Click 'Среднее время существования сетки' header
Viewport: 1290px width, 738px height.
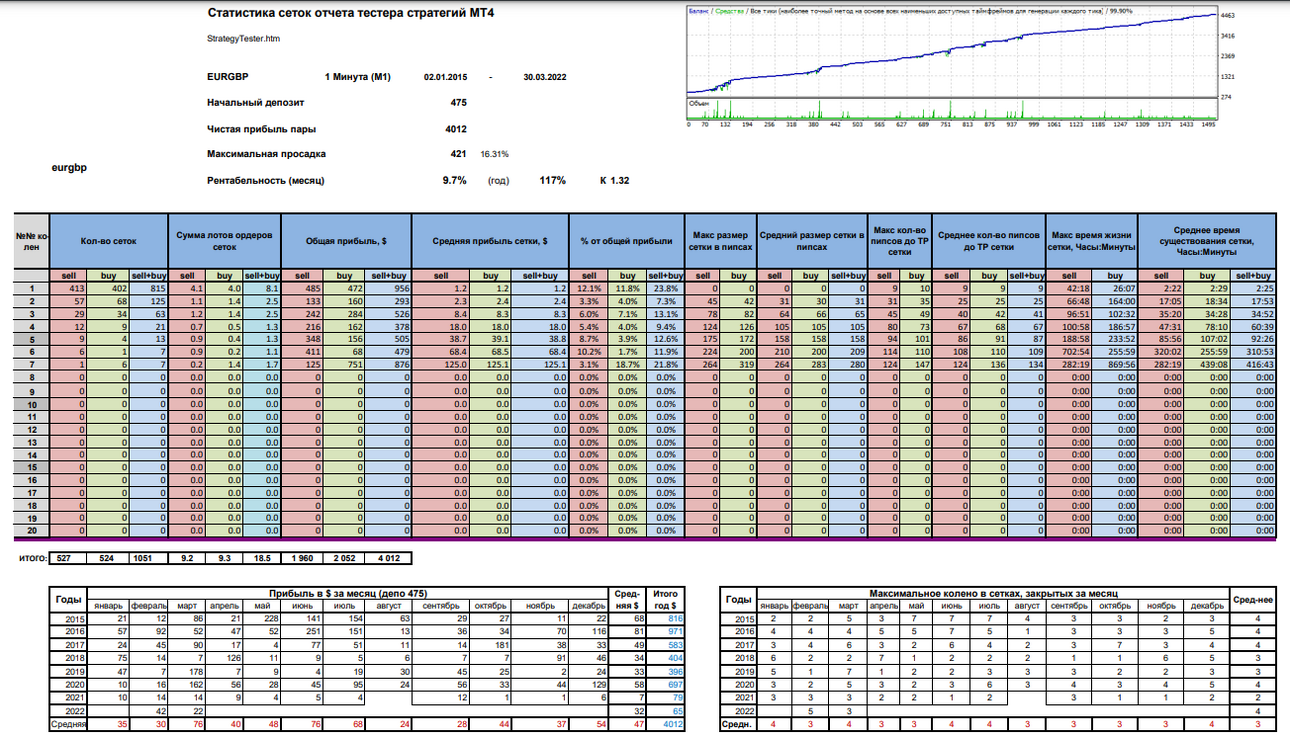(1208, 241)
